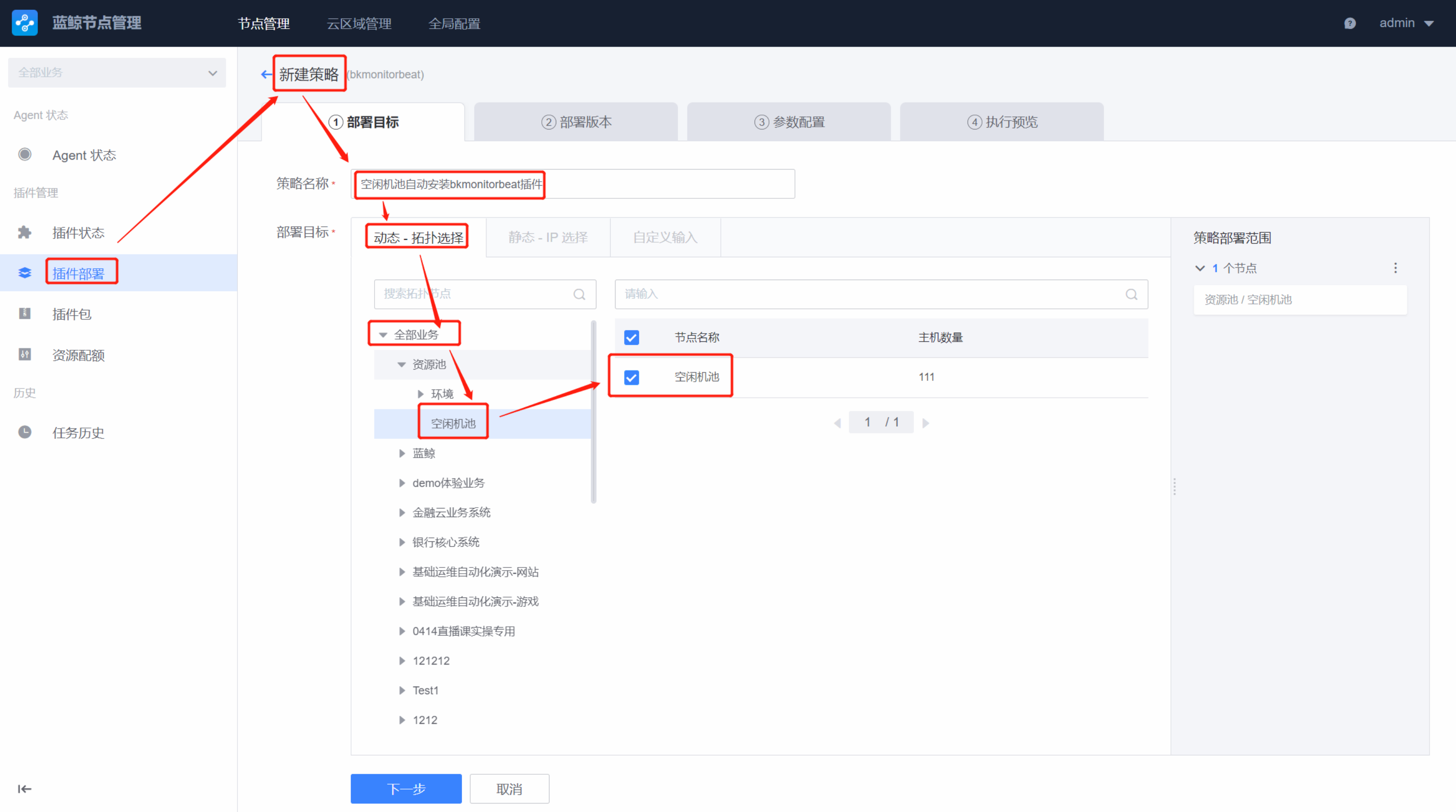Open the 全部业务 business dropdown
Viewport: 1456px width, 812px height.
(116, 73)
